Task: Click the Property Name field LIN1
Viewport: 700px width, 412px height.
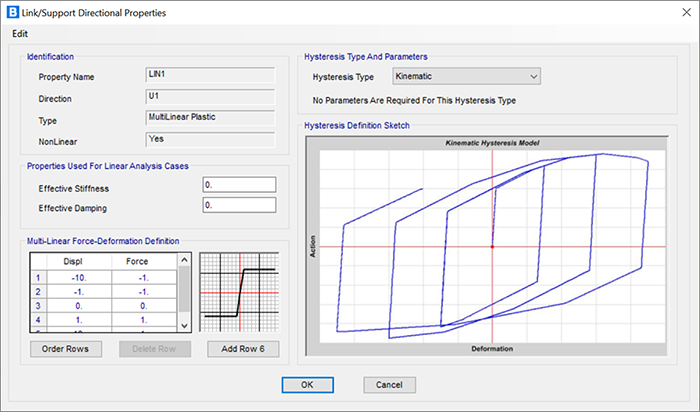Action: [210, 75]
